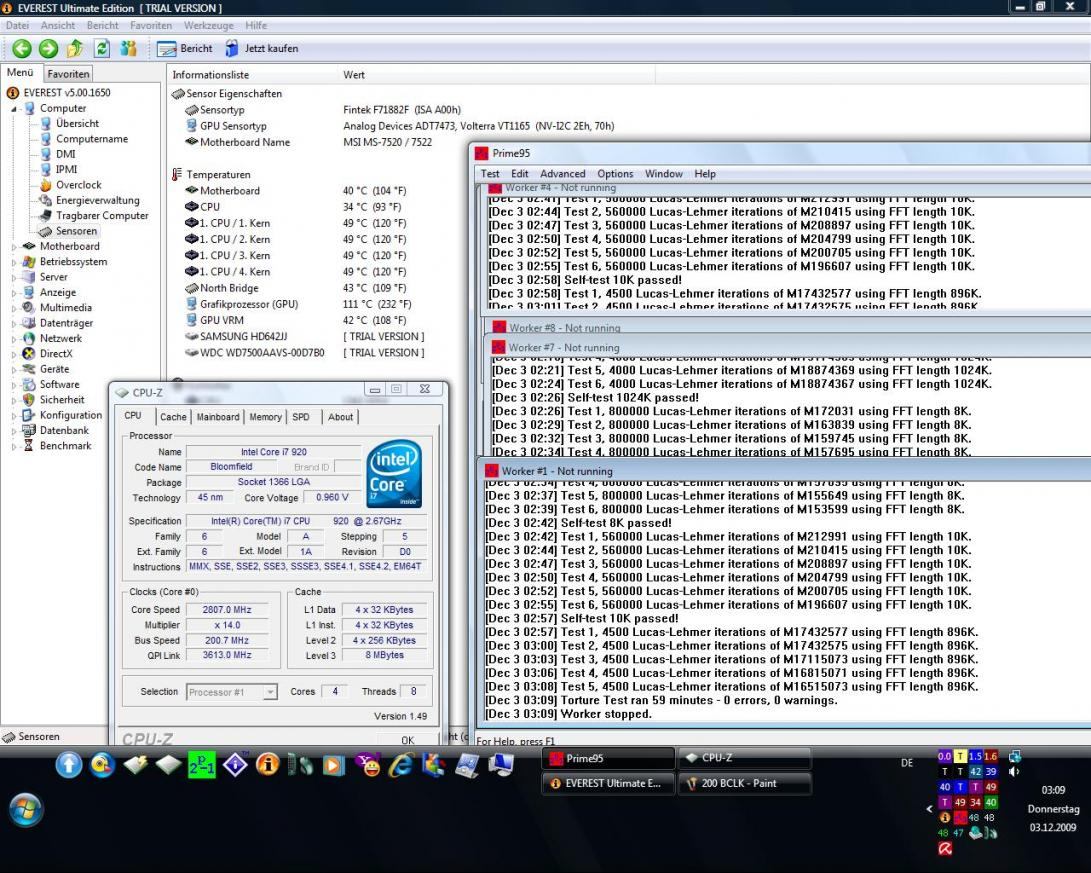Open the Test menu in Prime95

point(490,174)
